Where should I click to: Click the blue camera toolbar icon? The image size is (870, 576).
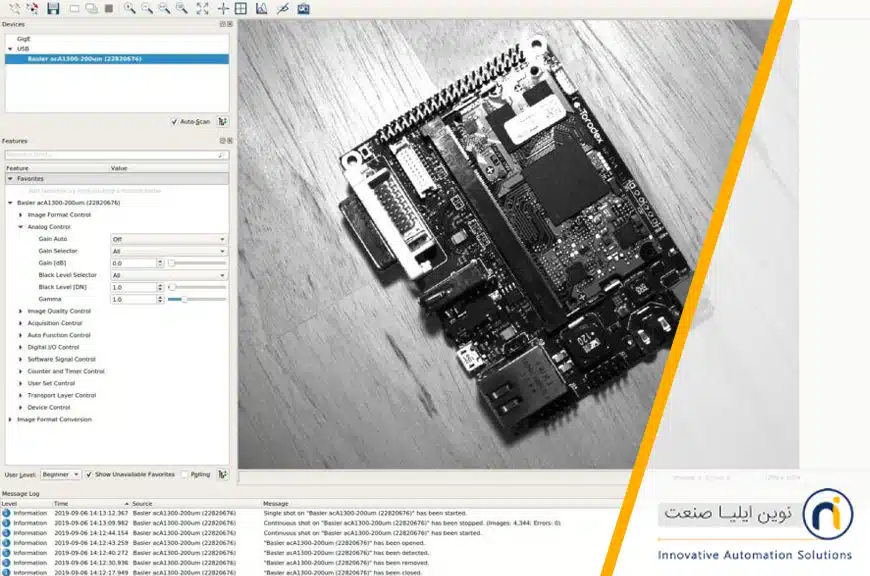304,8
